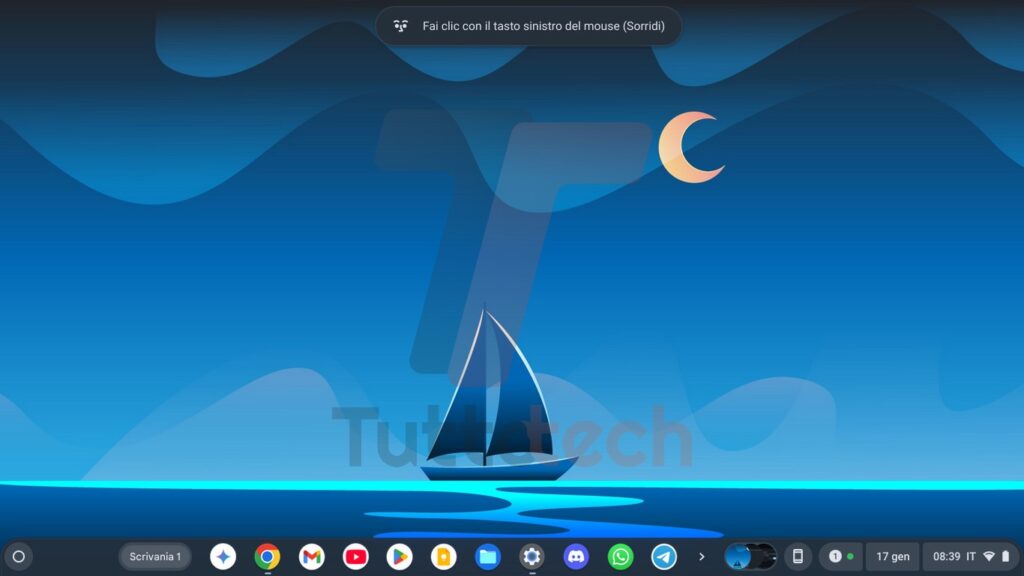Open the Google Chrome browser
Viewport: 1024px width, 576px height.
tap(266, 557)
